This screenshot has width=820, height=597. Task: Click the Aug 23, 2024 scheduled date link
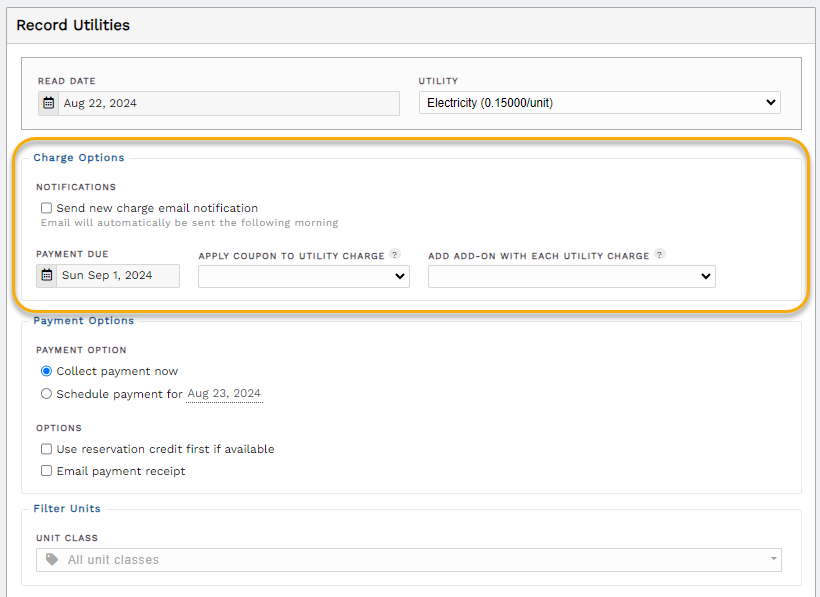click(224, 393)
